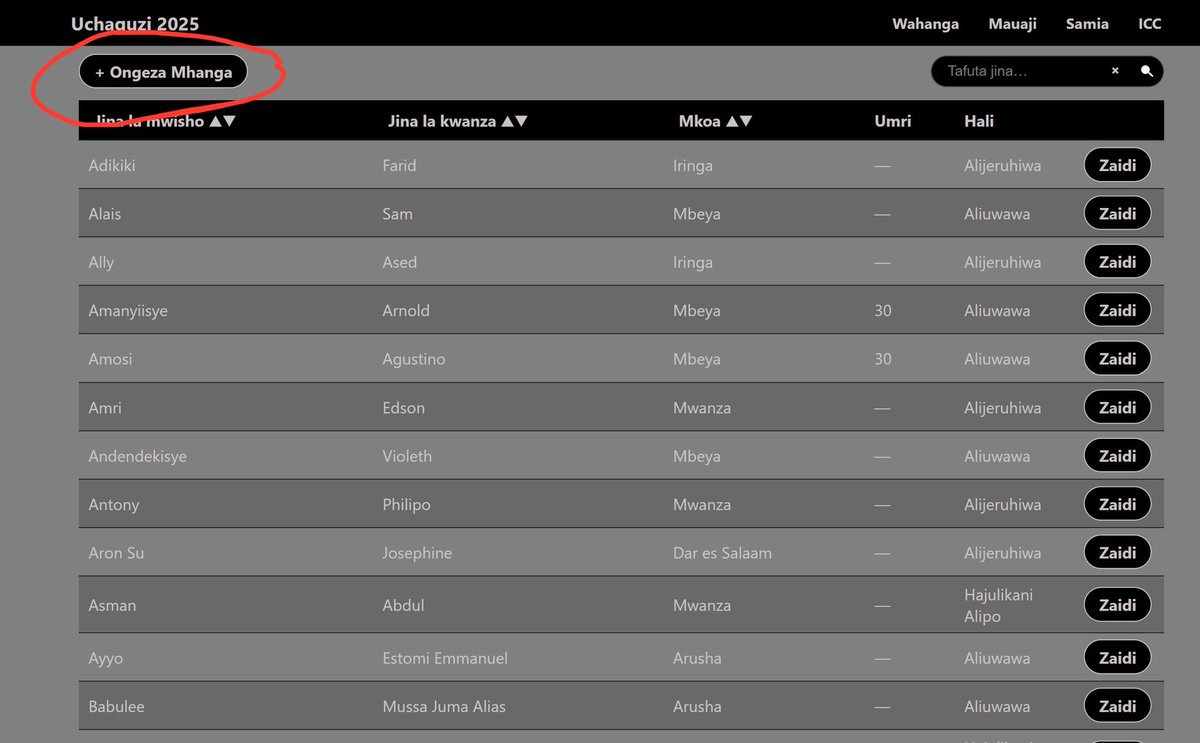Click first name Philipo
The height and width of the screenshot is (743, 1200).
[407, 505]
